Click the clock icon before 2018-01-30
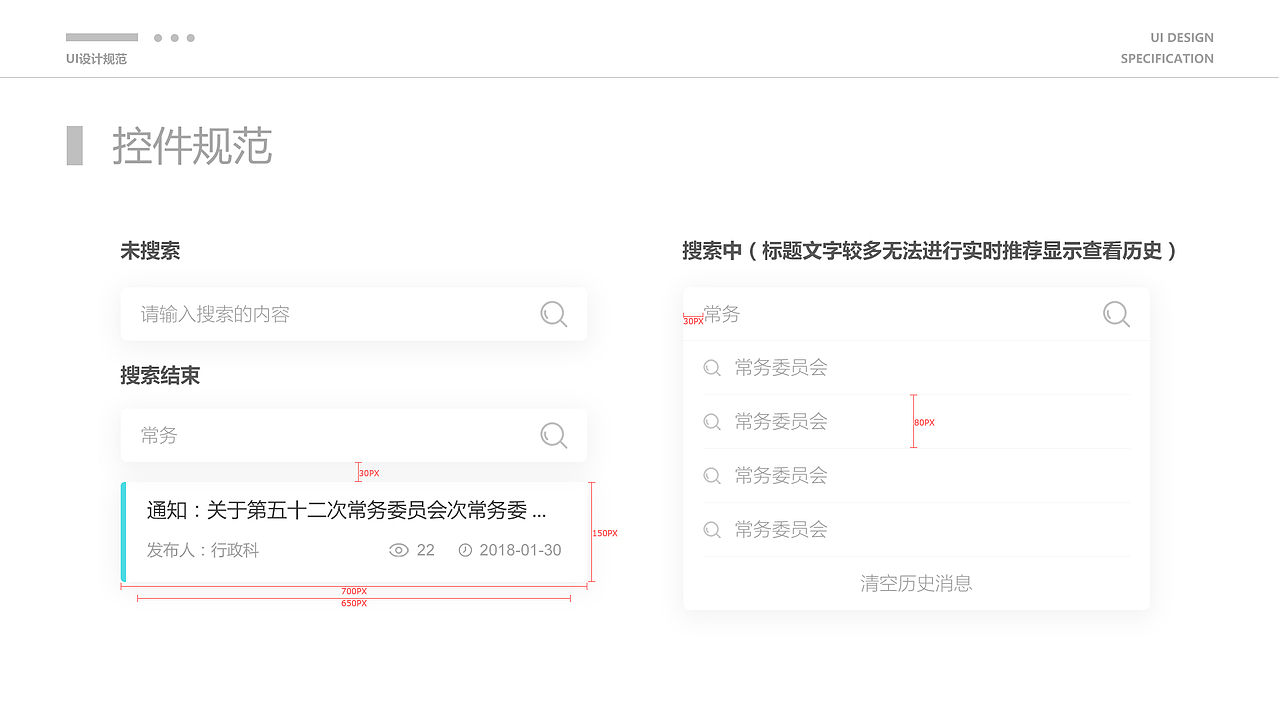The width and height of the screenshot is (1280, 720). tap(465, 550)
